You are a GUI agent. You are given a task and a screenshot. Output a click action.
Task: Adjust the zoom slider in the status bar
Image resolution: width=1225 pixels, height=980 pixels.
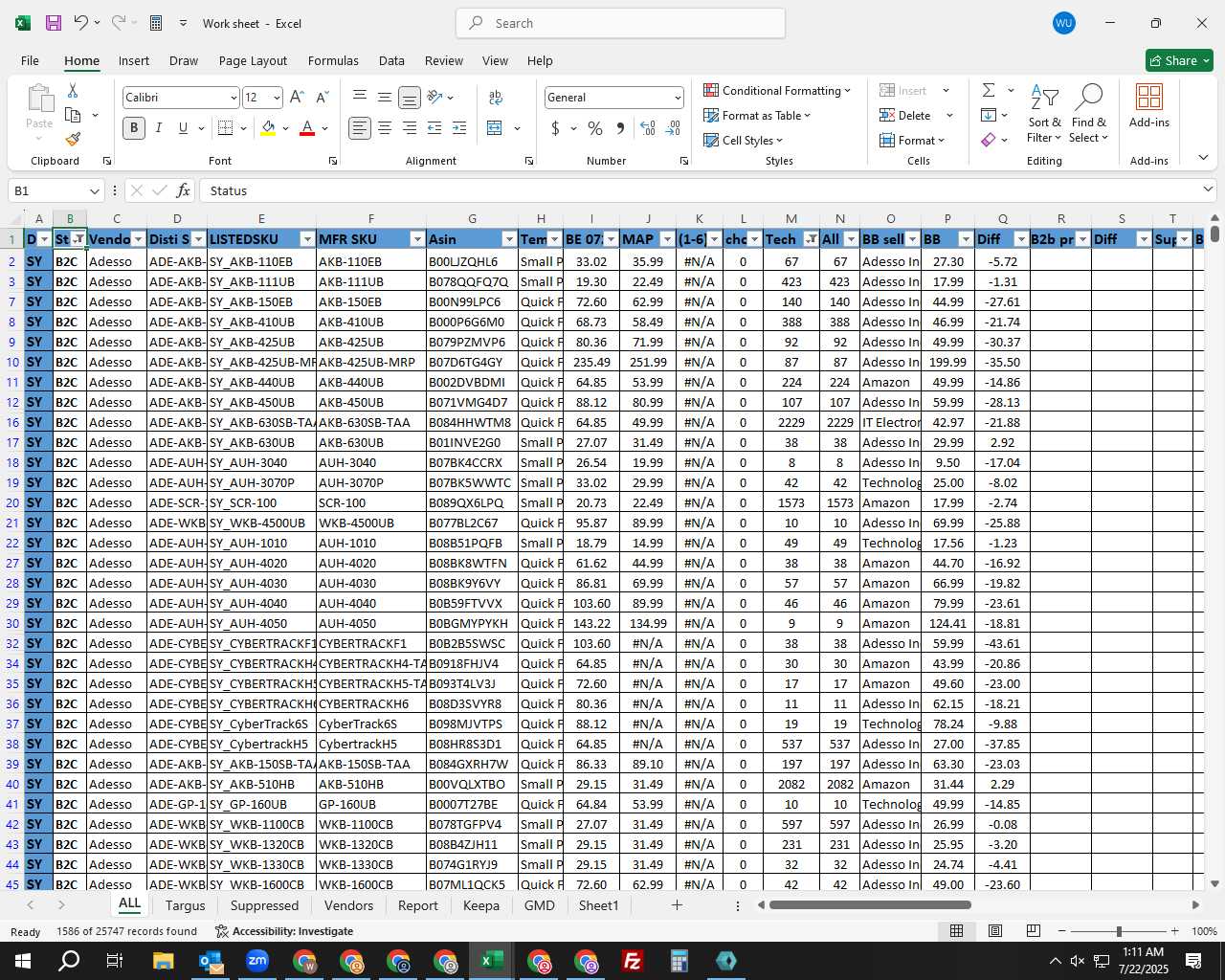1118,930
